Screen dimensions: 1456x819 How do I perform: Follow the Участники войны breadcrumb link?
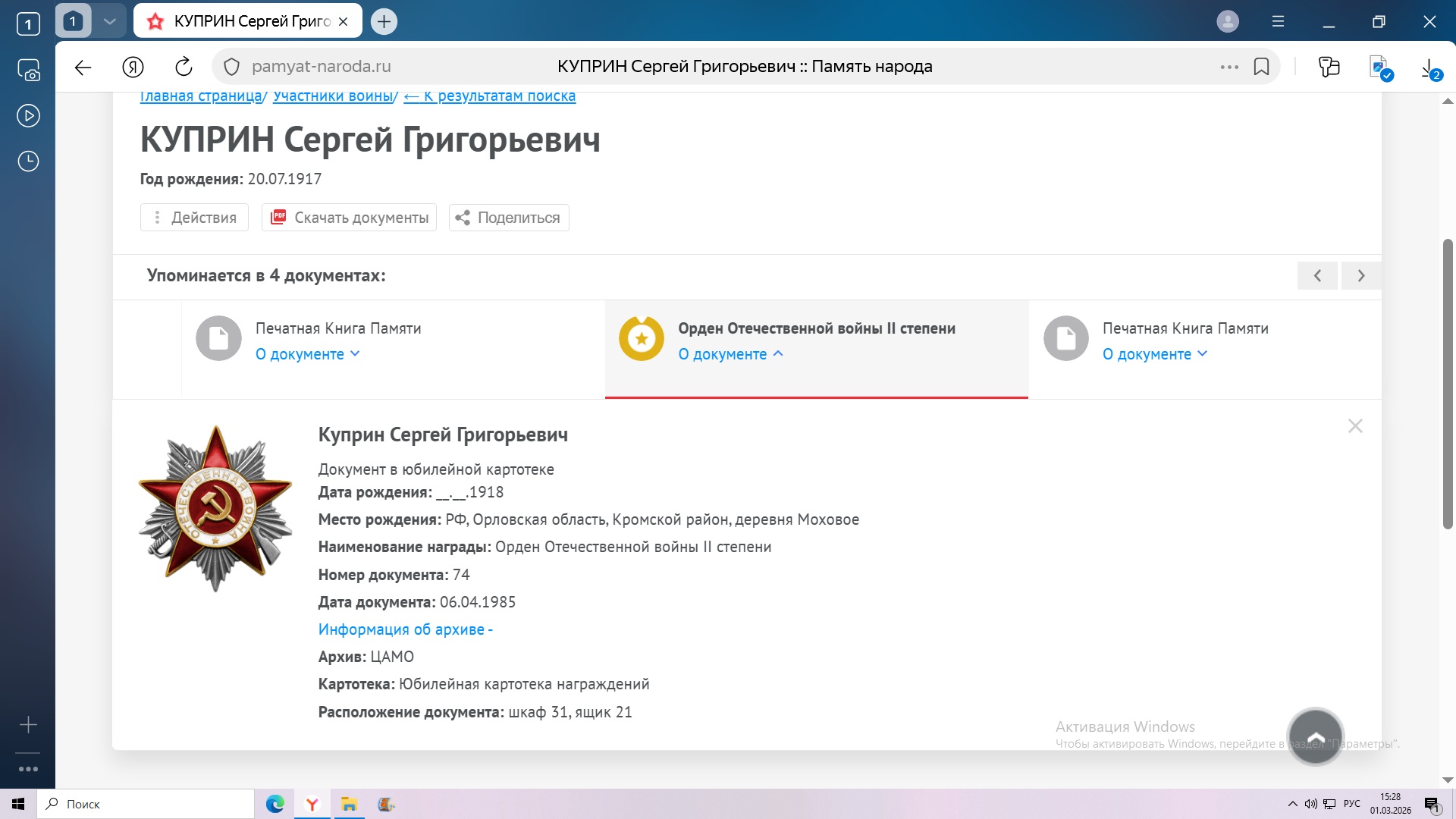coord(332,96)
